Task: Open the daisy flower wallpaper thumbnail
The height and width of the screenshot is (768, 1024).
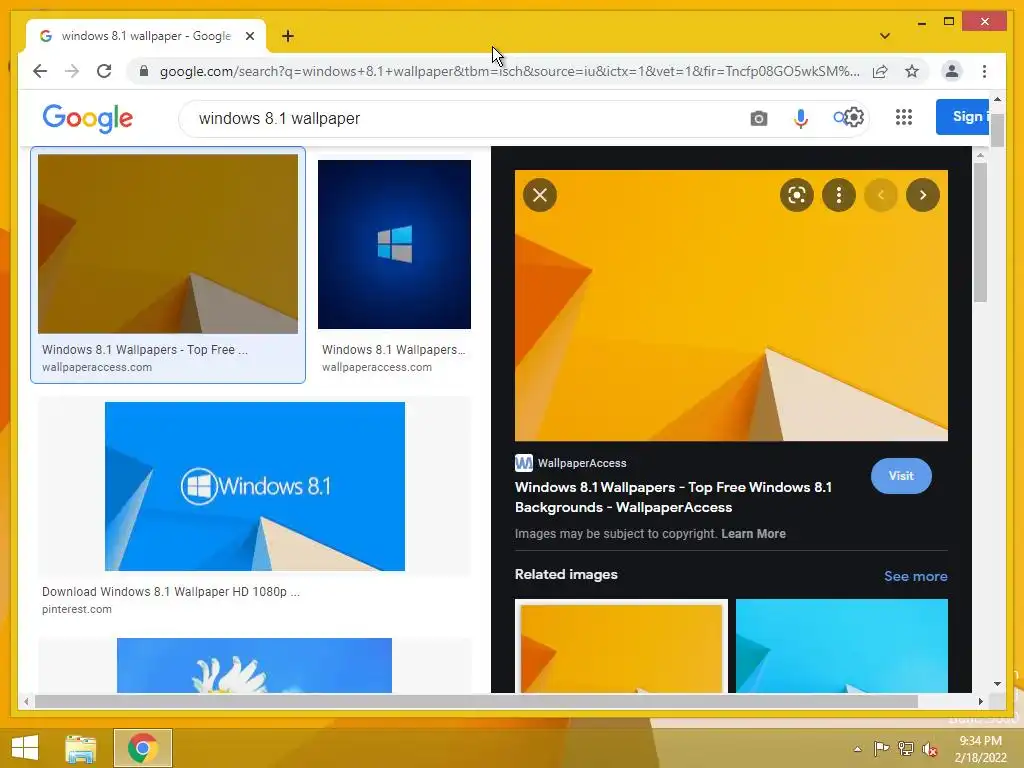Action: coord(255,665)
